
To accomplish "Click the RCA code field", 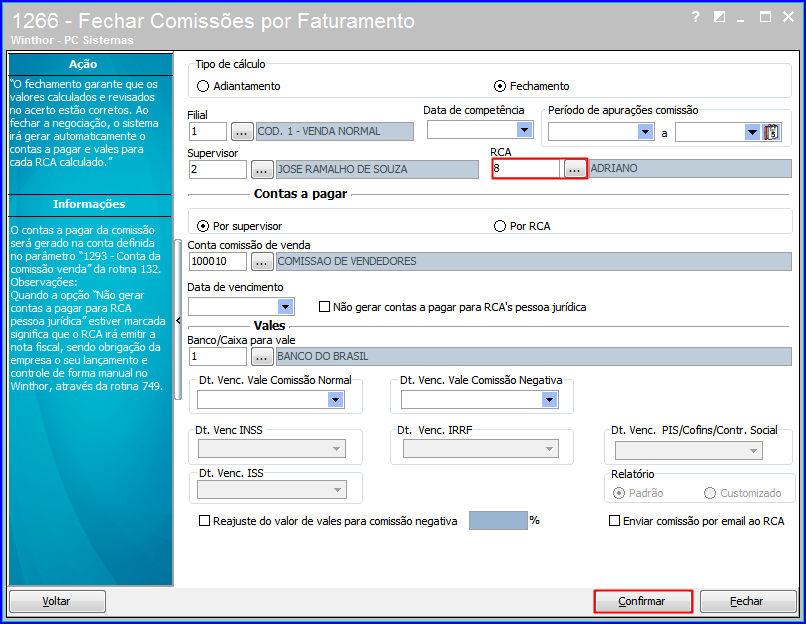I will point(526,169).
